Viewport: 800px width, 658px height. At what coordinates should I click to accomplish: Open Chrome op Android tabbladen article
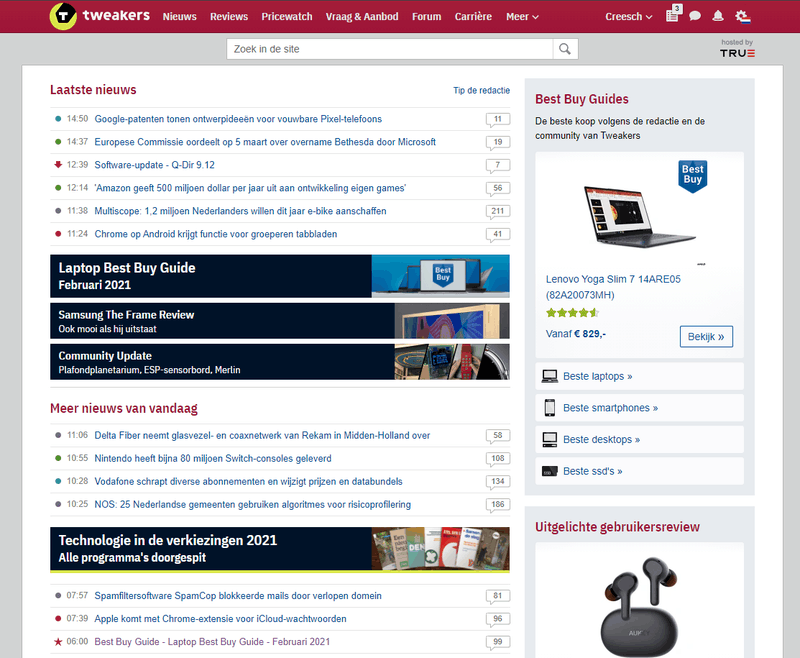coord(216,234)
